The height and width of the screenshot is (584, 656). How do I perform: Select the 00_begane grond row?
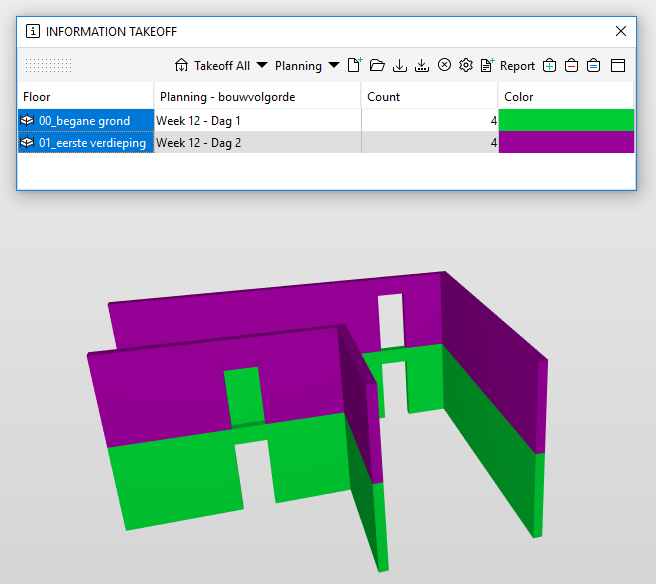point(85,121)
